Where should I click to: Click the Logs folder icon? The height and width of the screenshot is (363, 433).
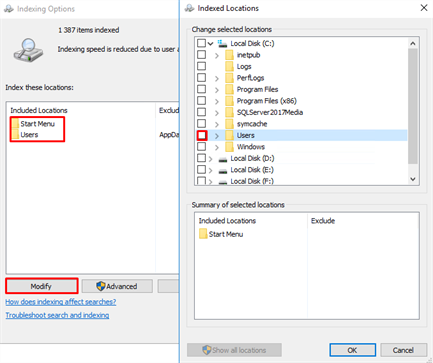coord(229,66)
